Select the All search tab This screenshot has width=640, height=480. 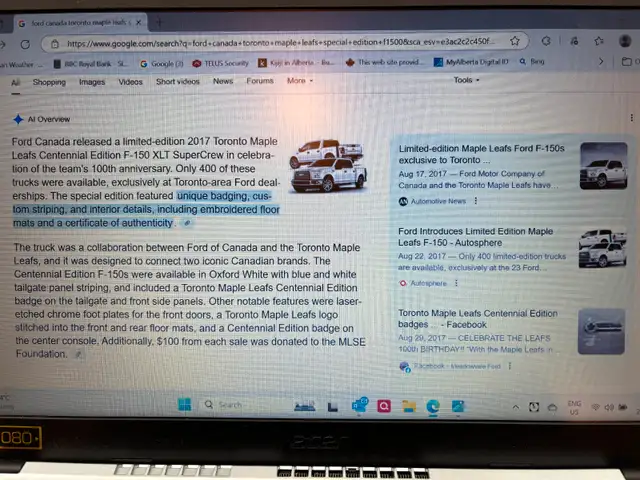16,83
